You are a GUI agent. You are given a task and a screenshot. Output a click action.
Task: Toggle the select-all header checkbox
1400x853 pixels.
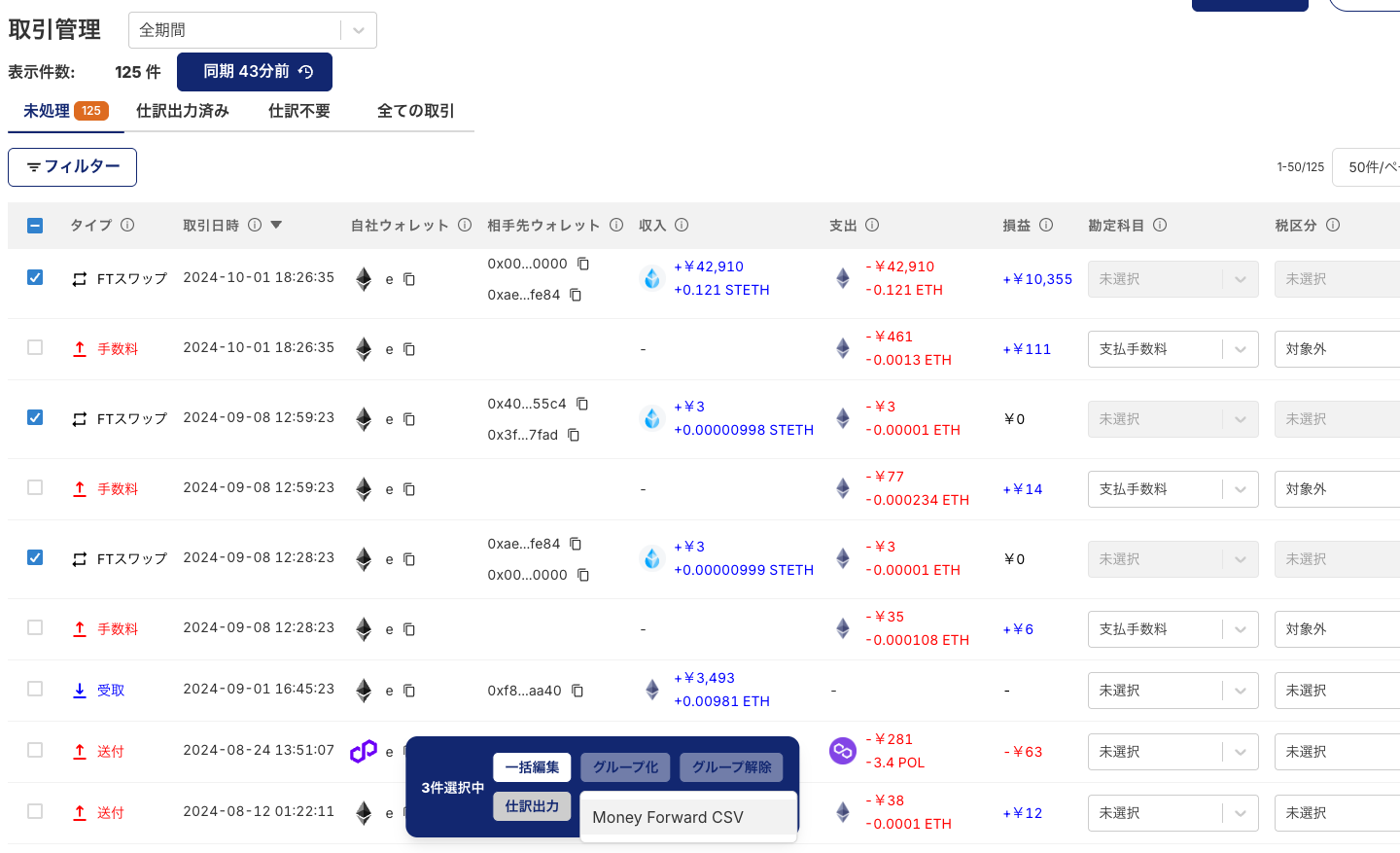click(35, 226)
